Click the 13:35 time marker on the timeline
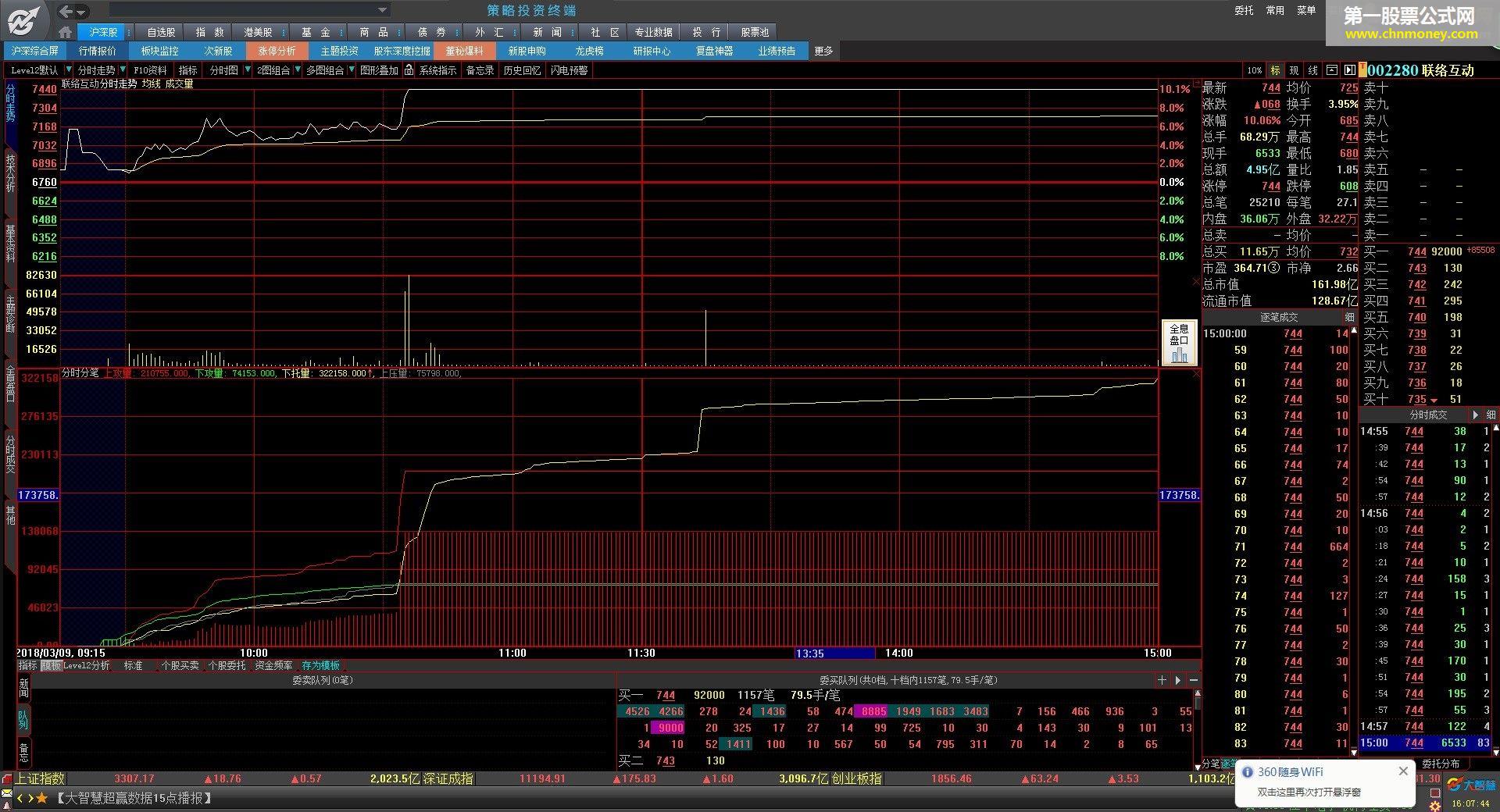 pos(834,654)
